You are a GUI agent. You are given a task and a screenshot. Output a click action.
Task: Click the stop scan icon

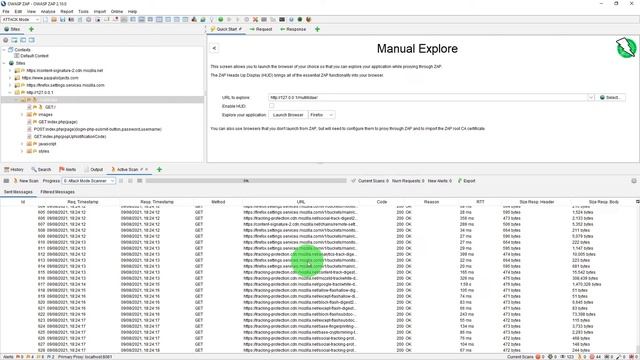pos(130,181)
